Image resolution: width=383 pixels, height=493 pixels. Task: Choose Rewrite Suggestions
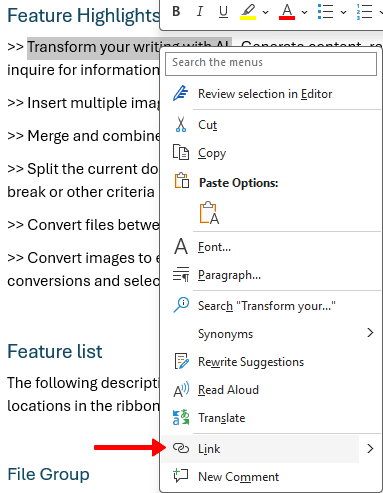tap(271, 362)
